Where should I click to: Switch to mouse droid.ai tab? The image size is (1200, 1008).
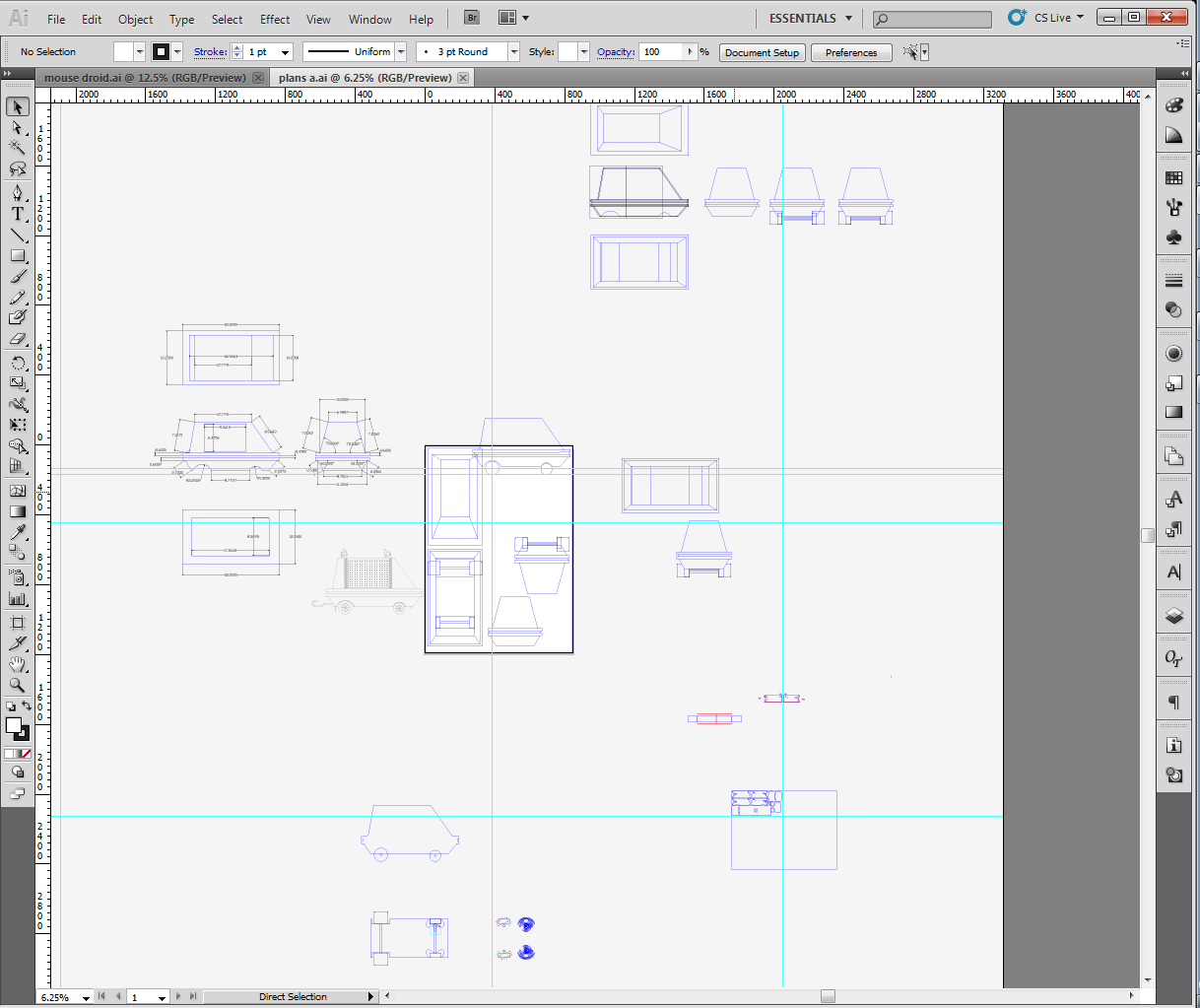tap(145, 78)
